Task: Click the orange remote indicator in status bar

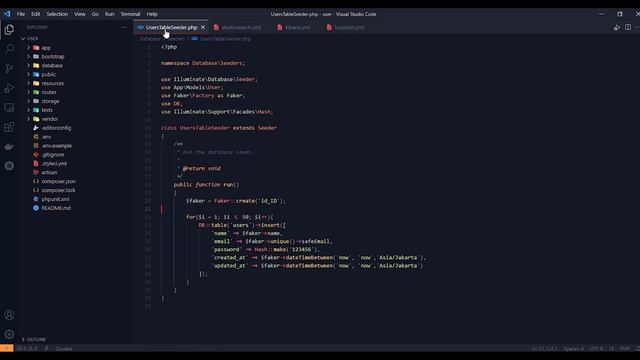Action: click(7, 349)
